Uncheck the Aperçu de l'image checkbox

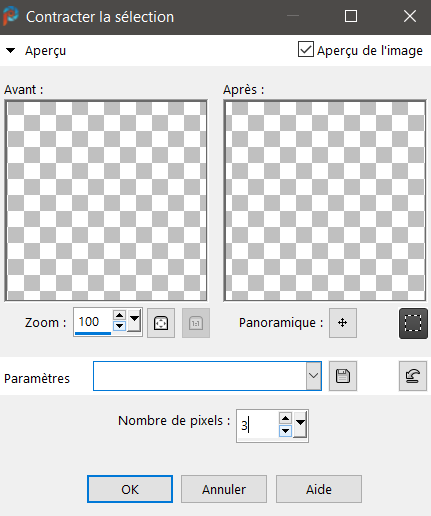[x=306, y=49]
